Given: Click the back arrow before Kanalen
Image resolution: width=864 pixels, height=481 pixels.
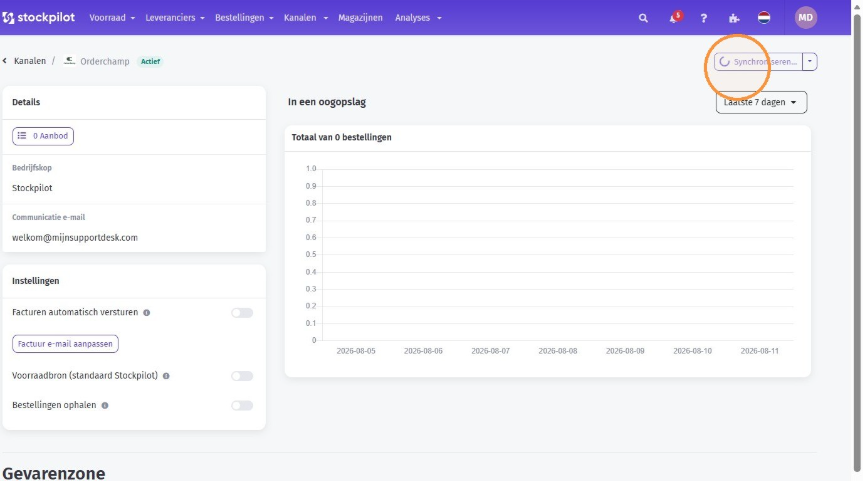Looking at the screenshot, I should coord(4,61).
